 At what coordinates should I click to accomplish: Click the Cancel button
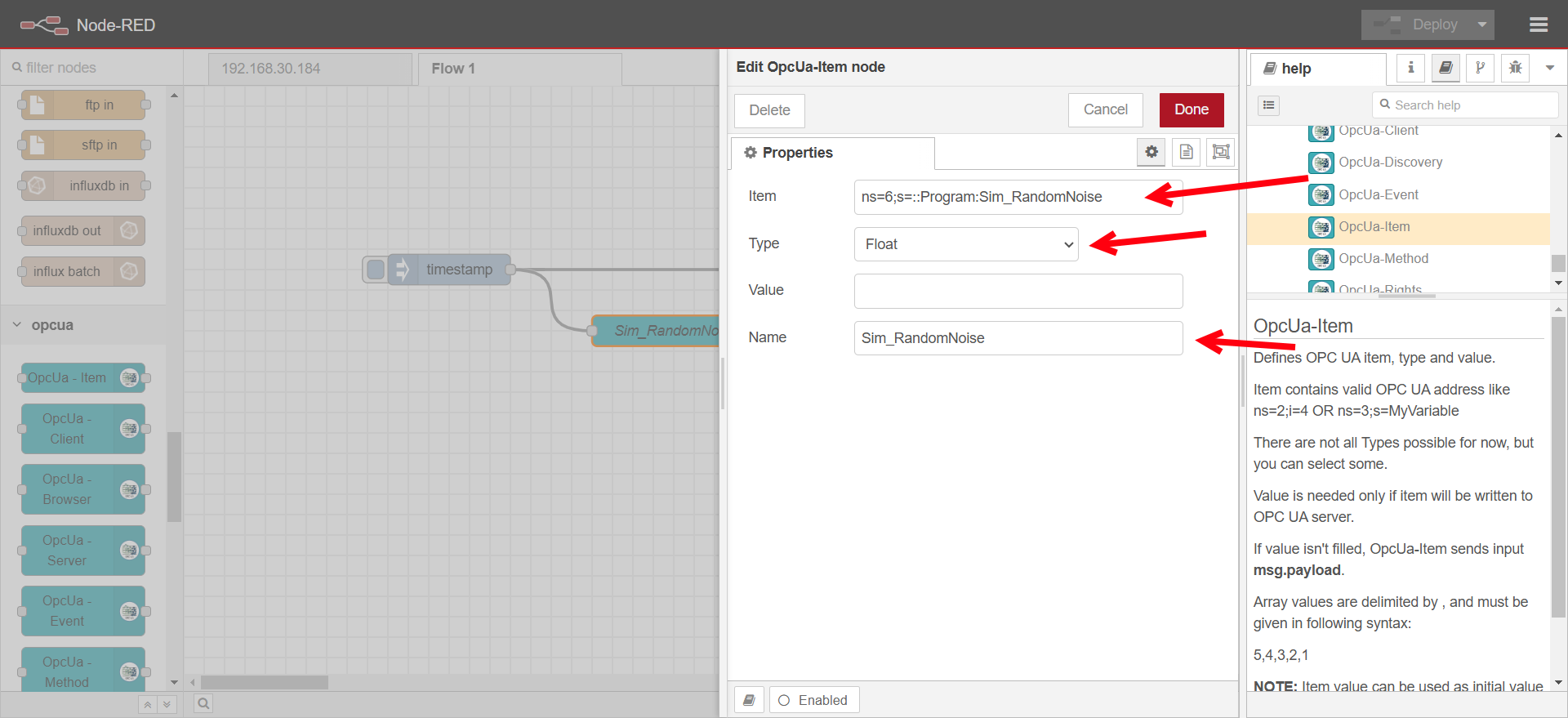pyautogui.click(x=1105, y=110)
